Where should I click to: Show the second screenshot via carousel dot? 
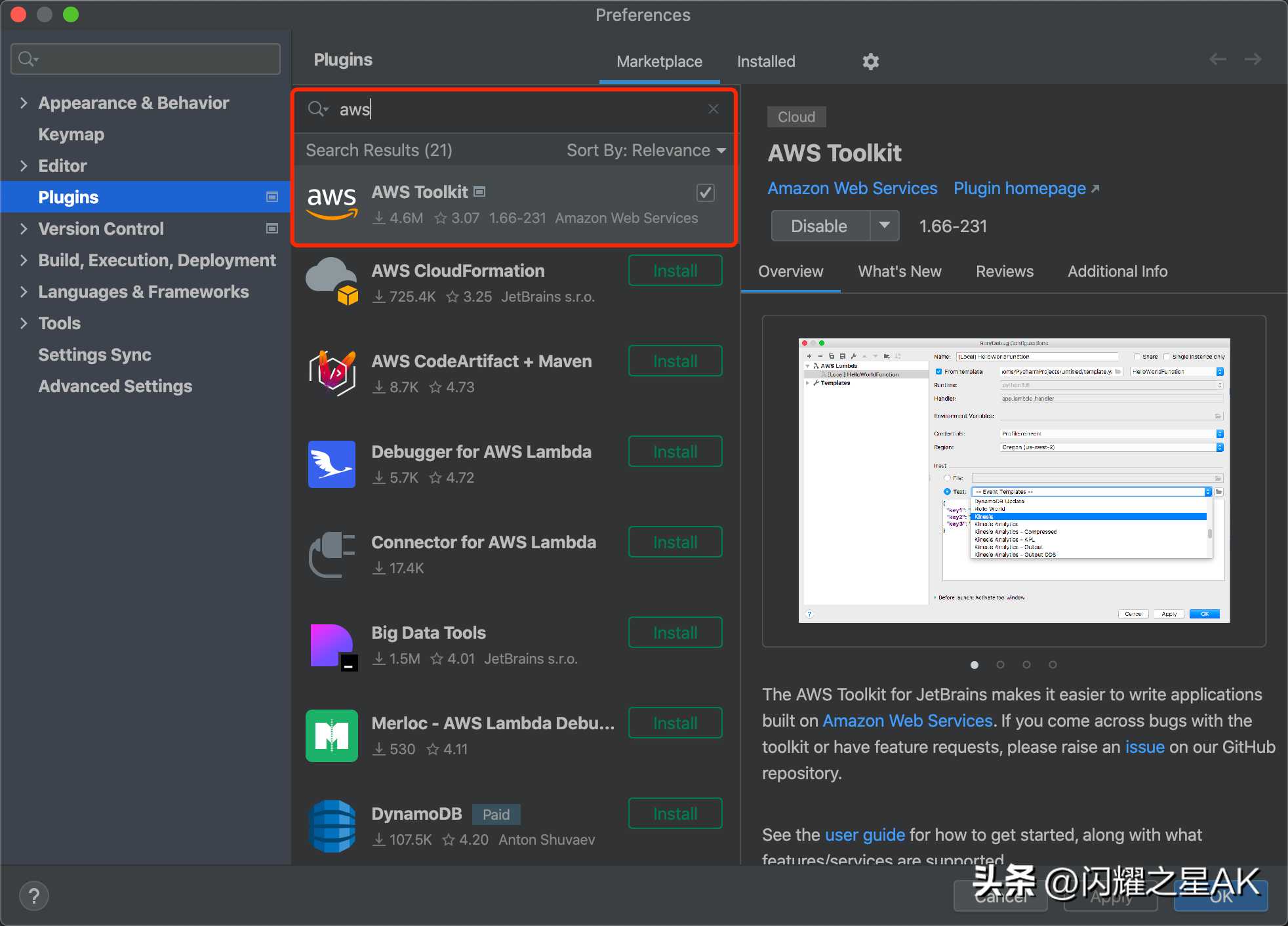click(x=1000, y=664)
